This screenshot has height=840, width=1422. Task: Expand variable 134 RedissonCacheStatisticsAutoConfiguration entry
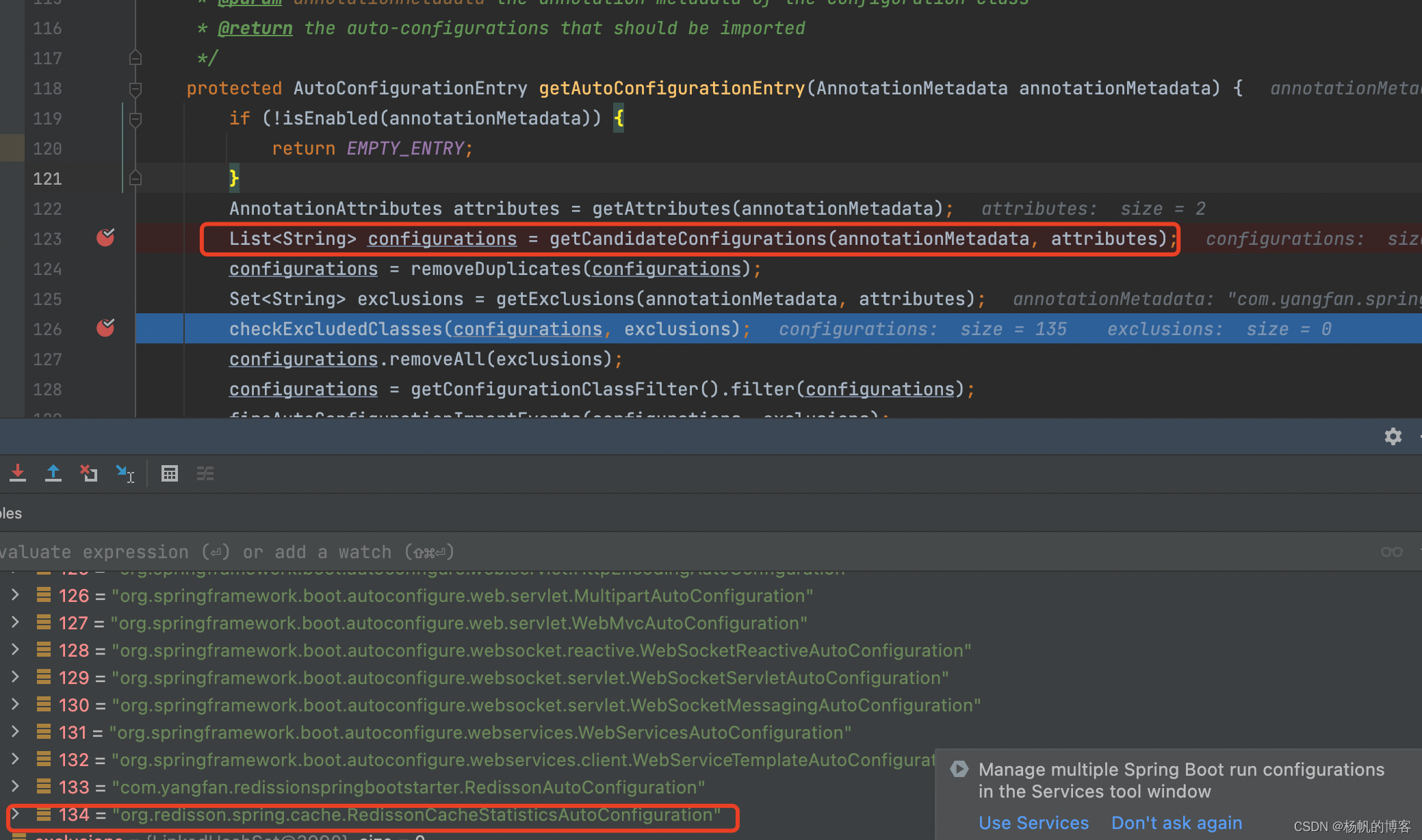[x=15, y=814]
